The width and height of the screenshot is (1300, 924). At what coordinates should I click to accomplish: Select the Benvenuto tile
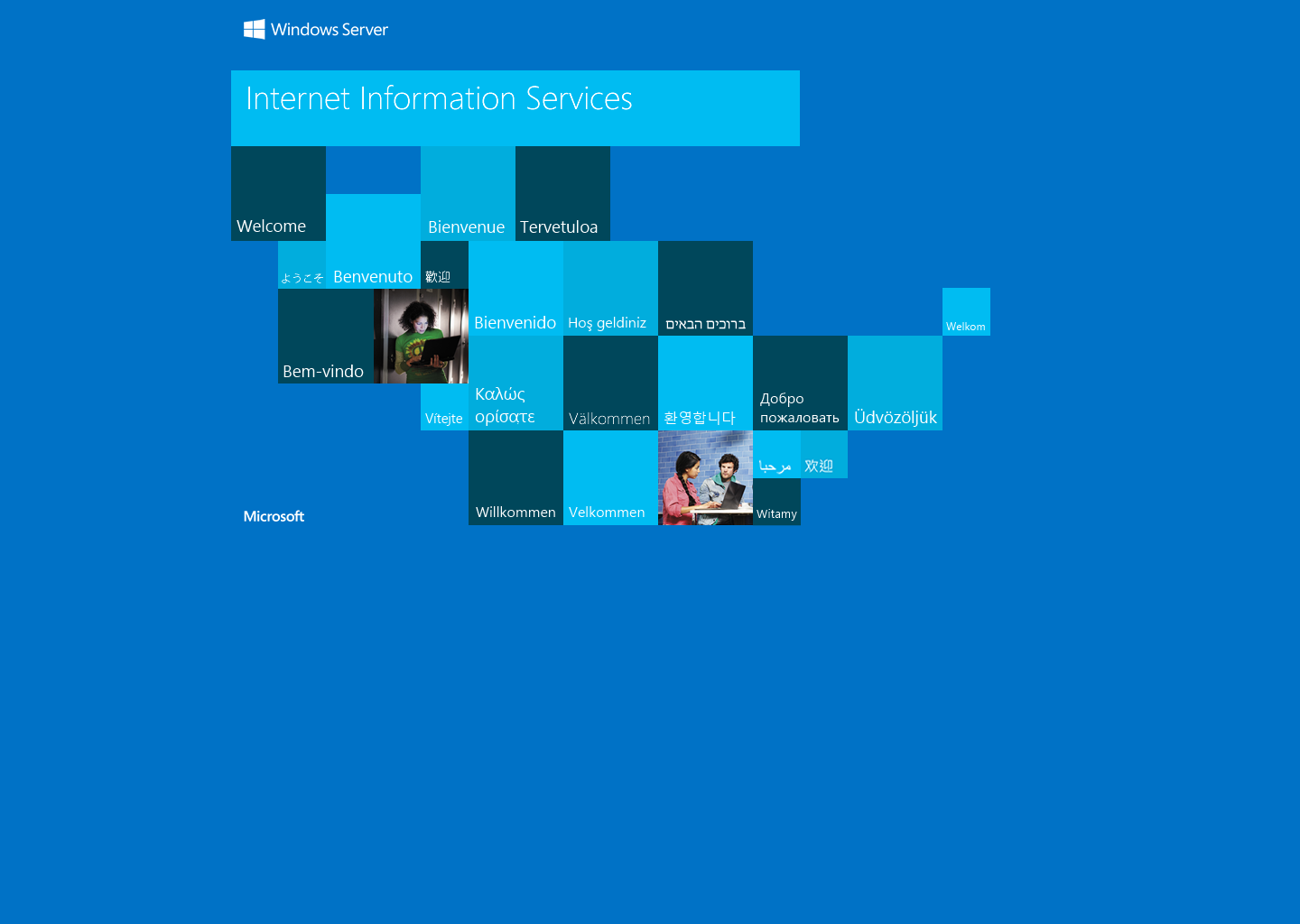373,241
